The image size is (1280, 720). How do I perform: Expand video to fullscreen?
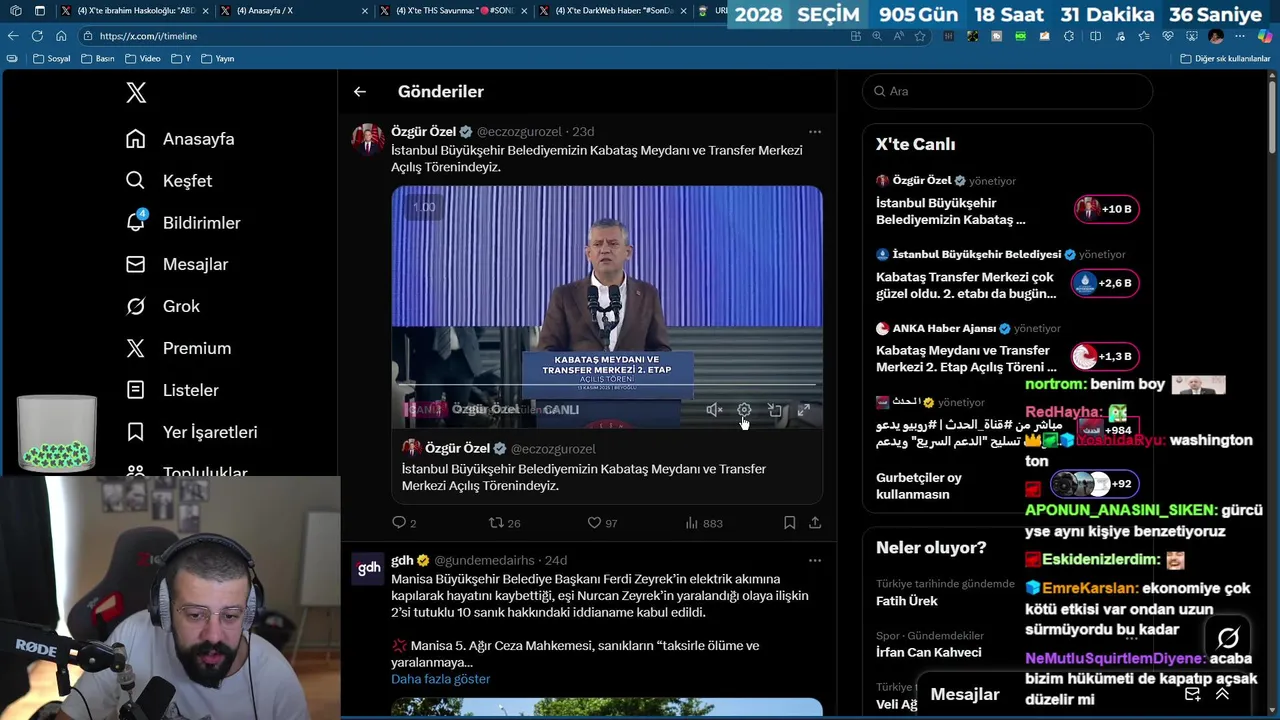pyautogui.click(x=803, y=410)
